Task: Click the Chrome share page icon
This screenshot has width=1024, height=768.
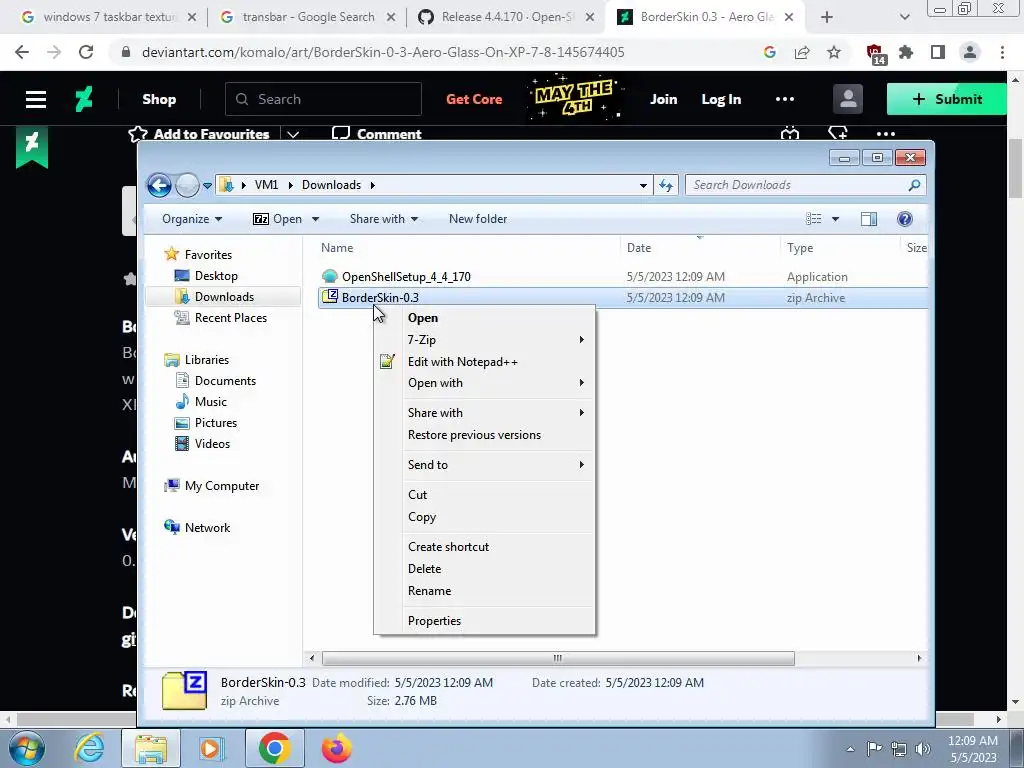Action: pos(802,52)
